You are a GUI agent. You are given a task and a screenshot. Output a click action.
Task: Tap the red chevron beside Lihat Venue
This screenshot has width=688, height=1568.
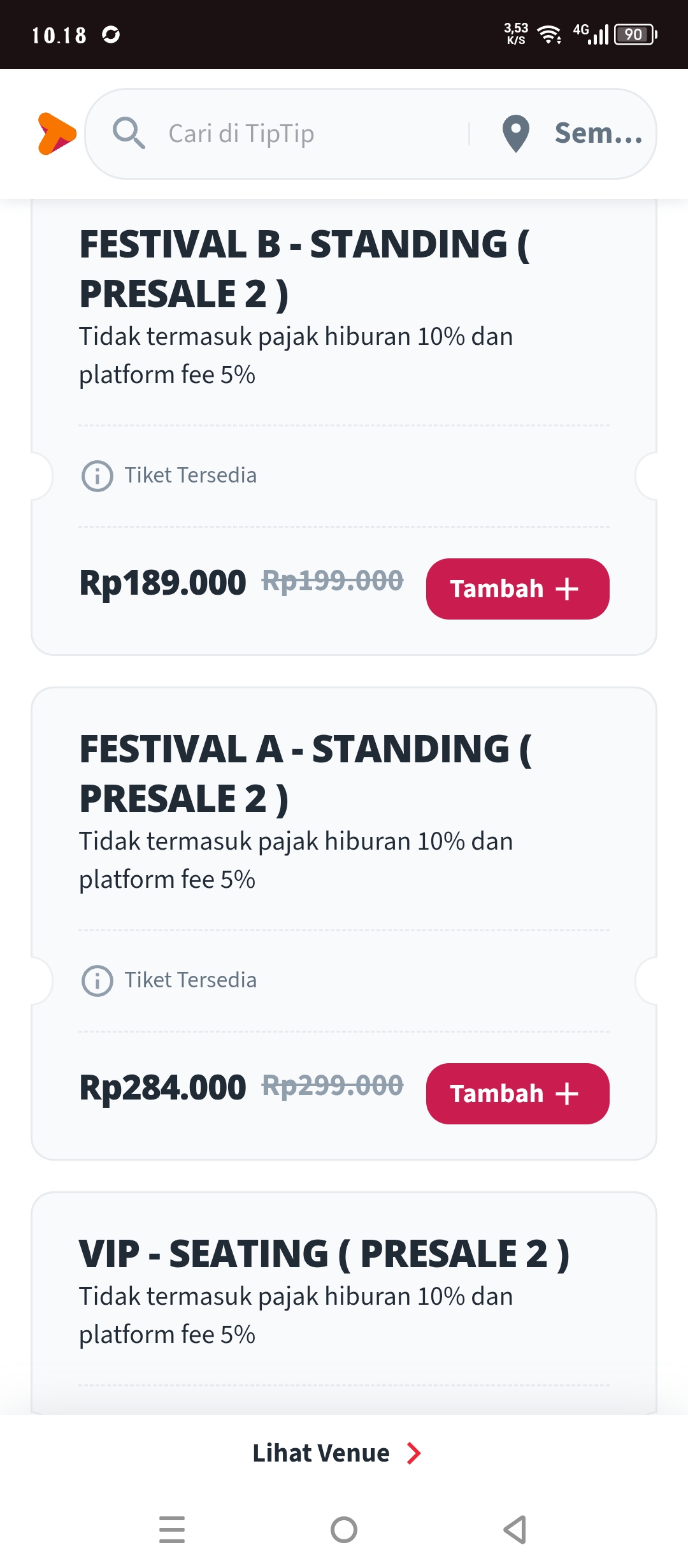(x=414, y=1453)
